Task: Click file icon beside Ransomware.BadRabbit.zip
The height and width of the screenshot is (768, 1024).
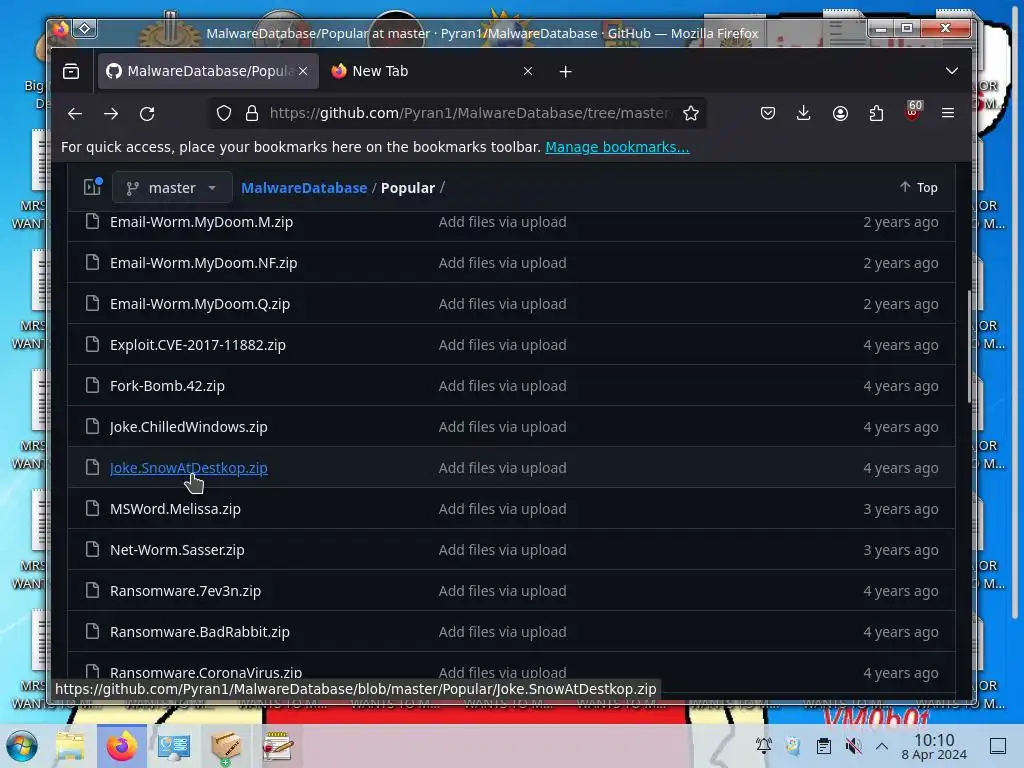Action: tap(92, 631)
